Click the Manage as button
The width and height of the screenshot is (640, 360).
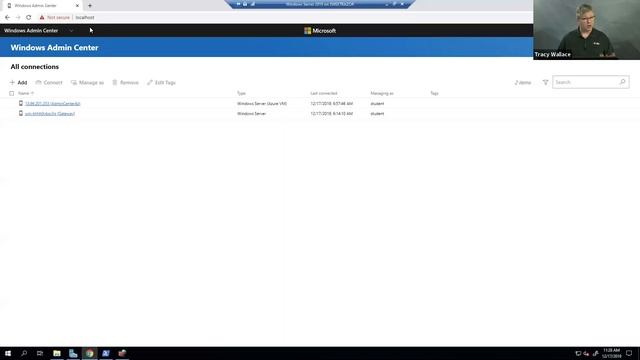point(87,82)
